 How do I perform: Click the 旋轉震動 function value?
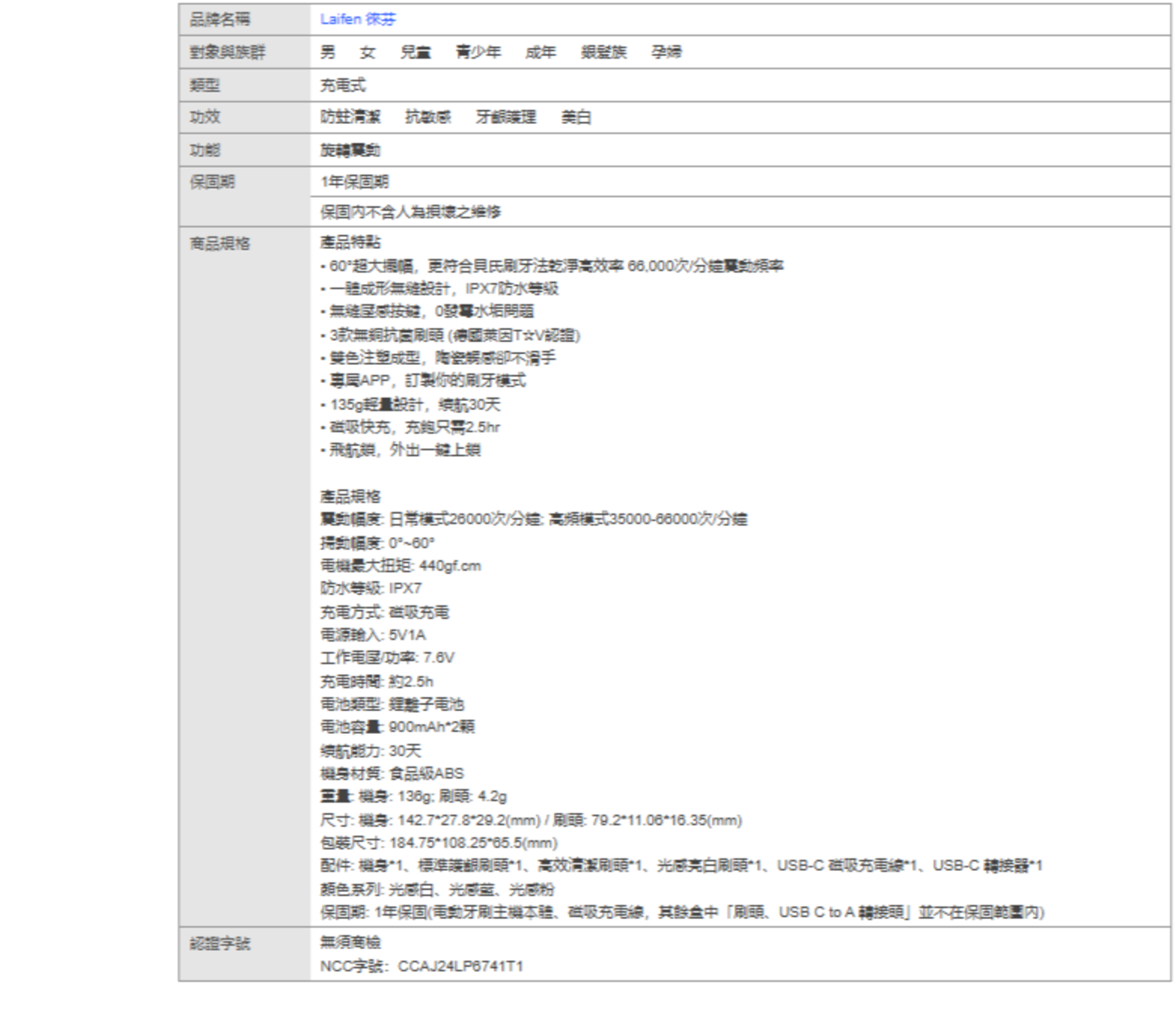(350, 150)
